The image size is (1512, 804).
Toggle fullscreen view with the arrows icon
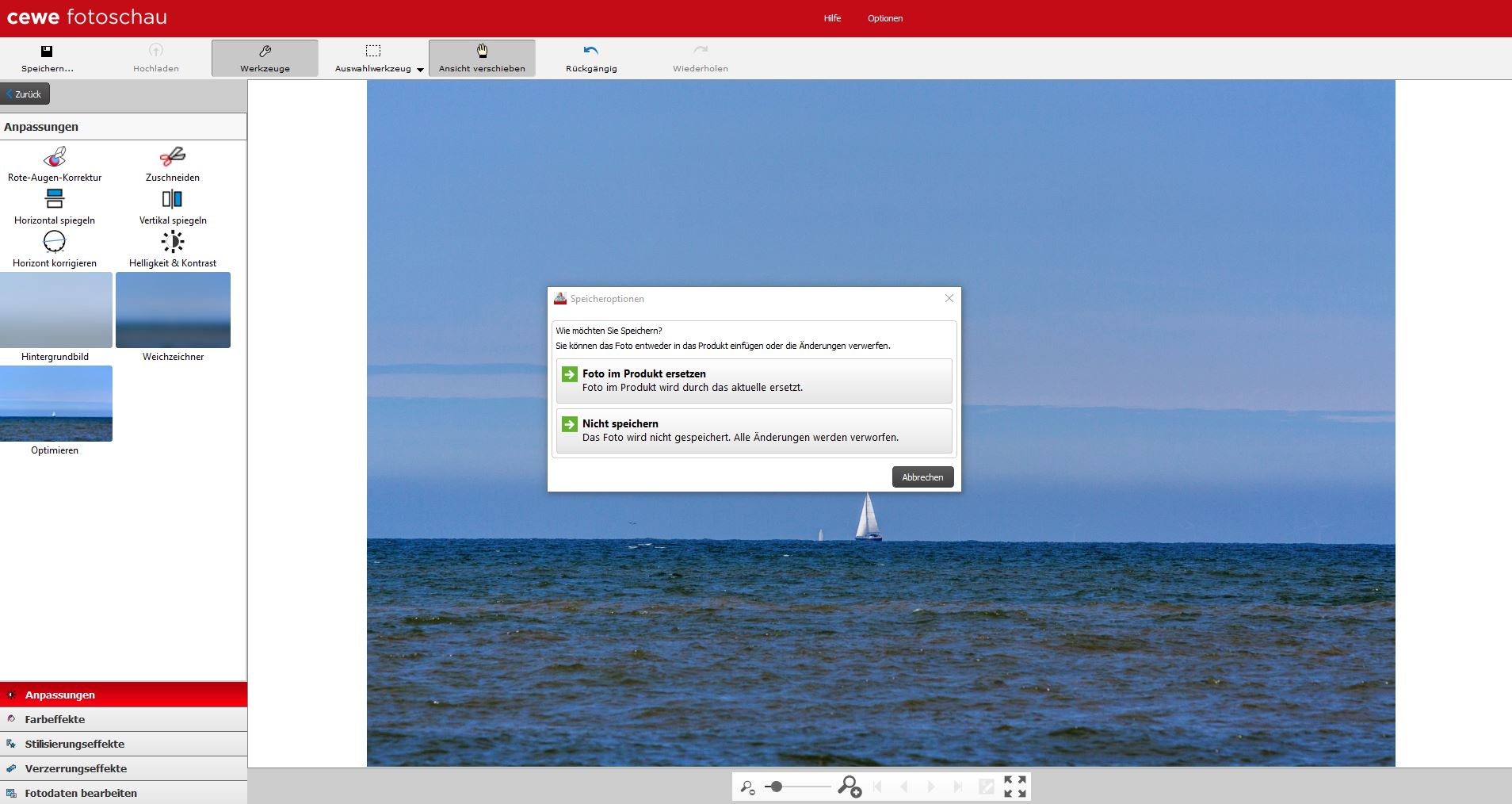pyautogui.click(x=1014, y=787)
